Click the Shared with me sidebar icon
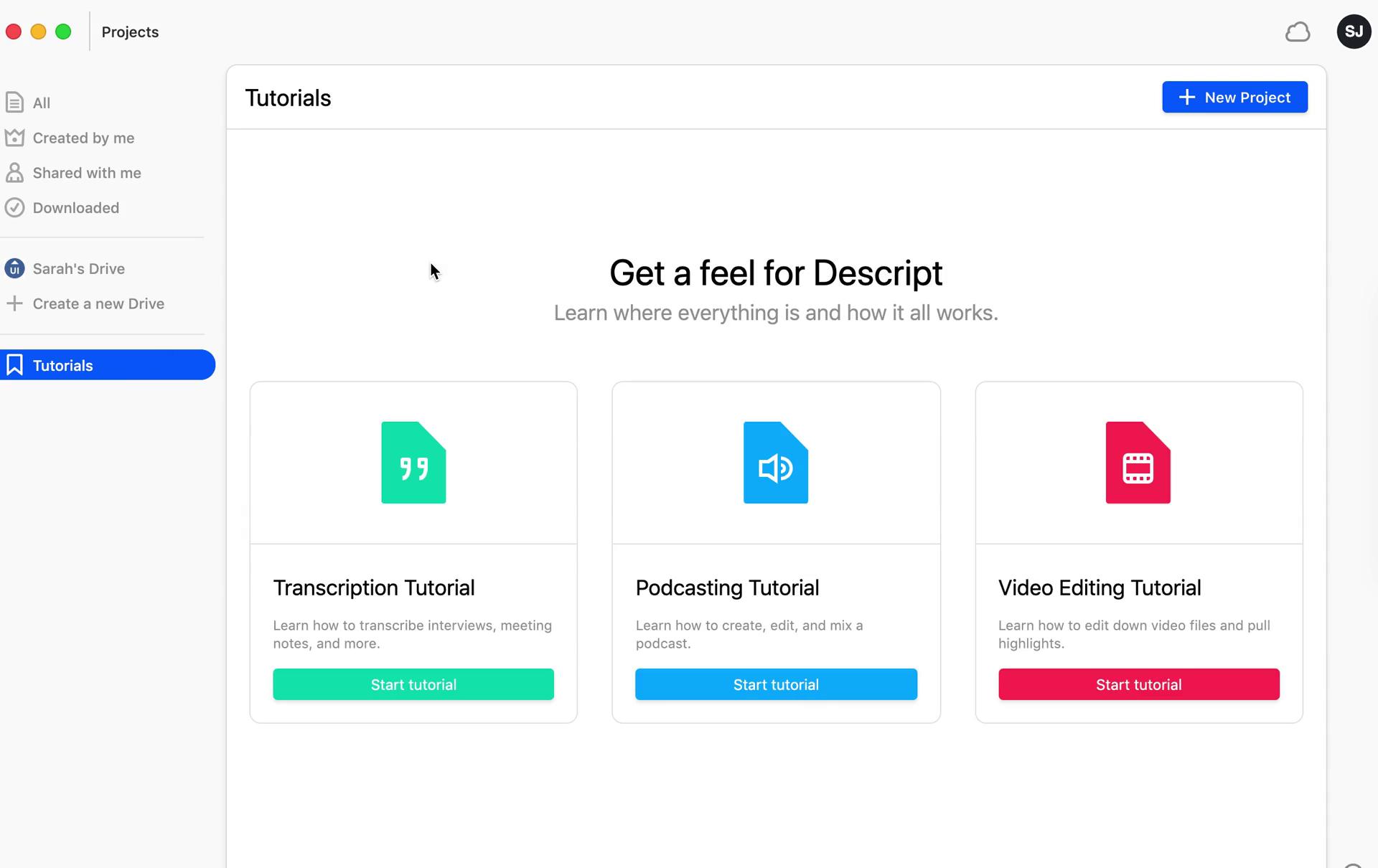The height and width of the screenshot is (868, 1378). [14, 172]
